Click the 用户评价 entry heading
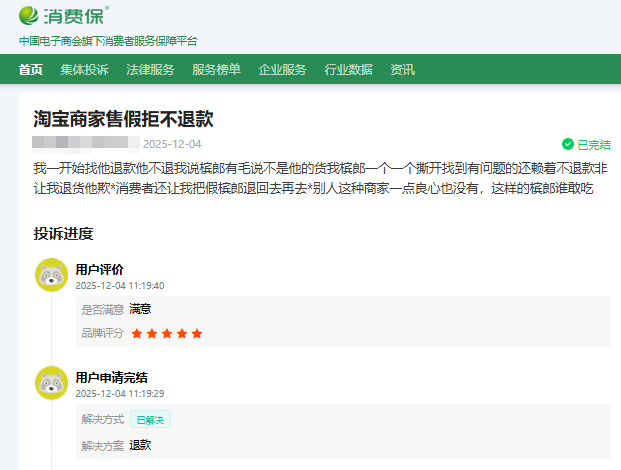This screenshot has width=621, height=470. coord(100,269)
